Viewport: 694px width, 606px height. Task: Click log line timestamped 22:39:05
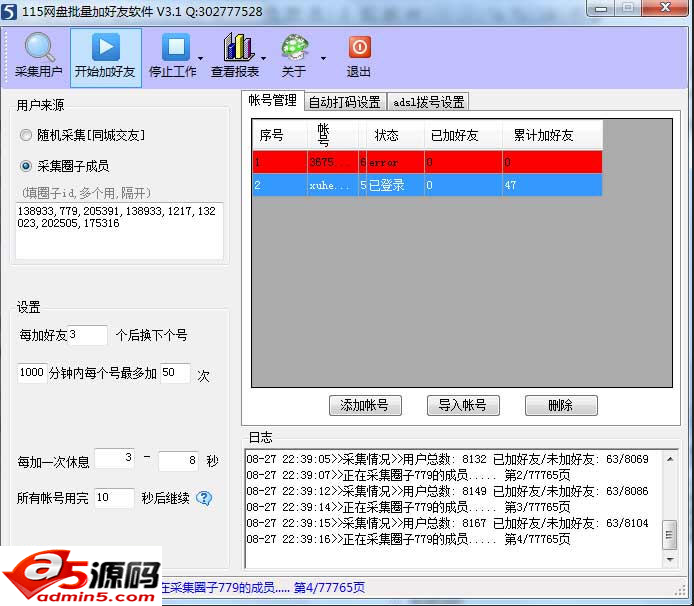pos(447,459)
